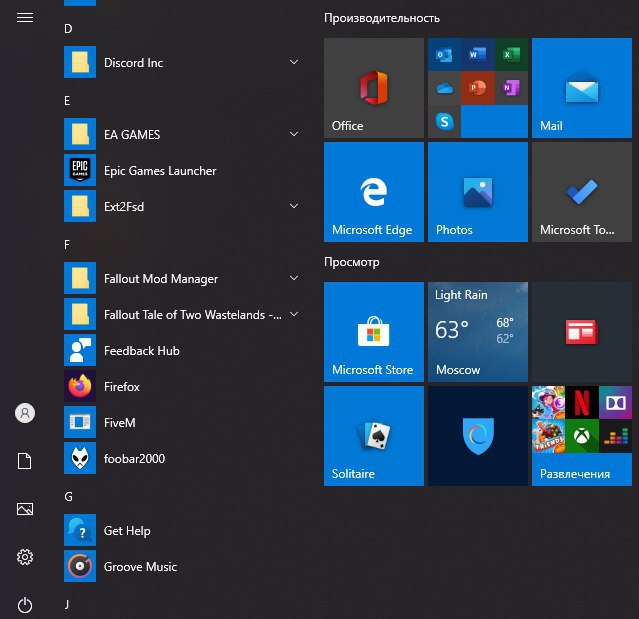This screenshot has width=639, height=619.
Task: Open Netflix in the Развлечения folder tile
Action: (582, 403)
